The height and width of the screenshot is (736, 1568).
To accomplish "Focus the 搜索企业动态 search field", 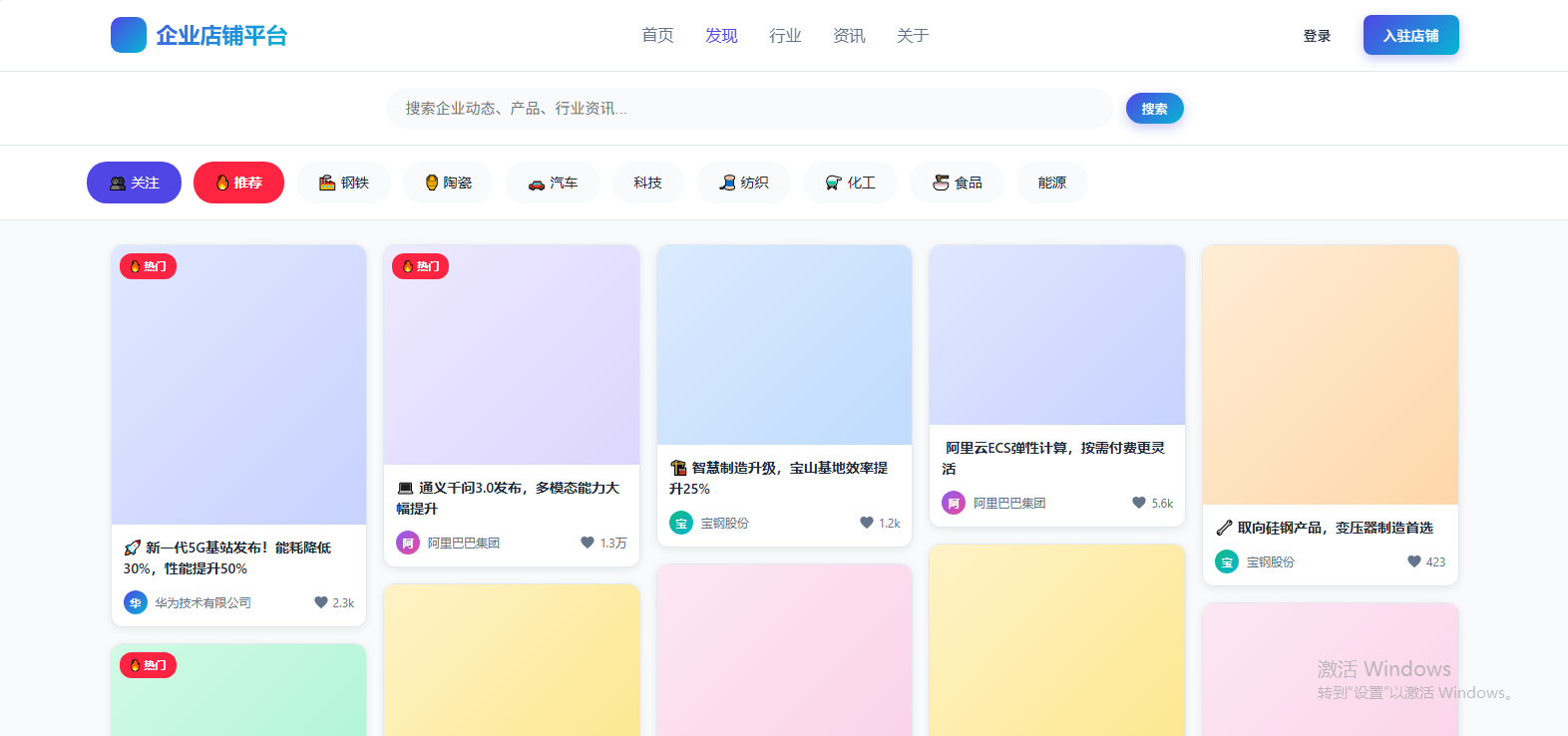I will pyautogui.click(x=749, y=108).
